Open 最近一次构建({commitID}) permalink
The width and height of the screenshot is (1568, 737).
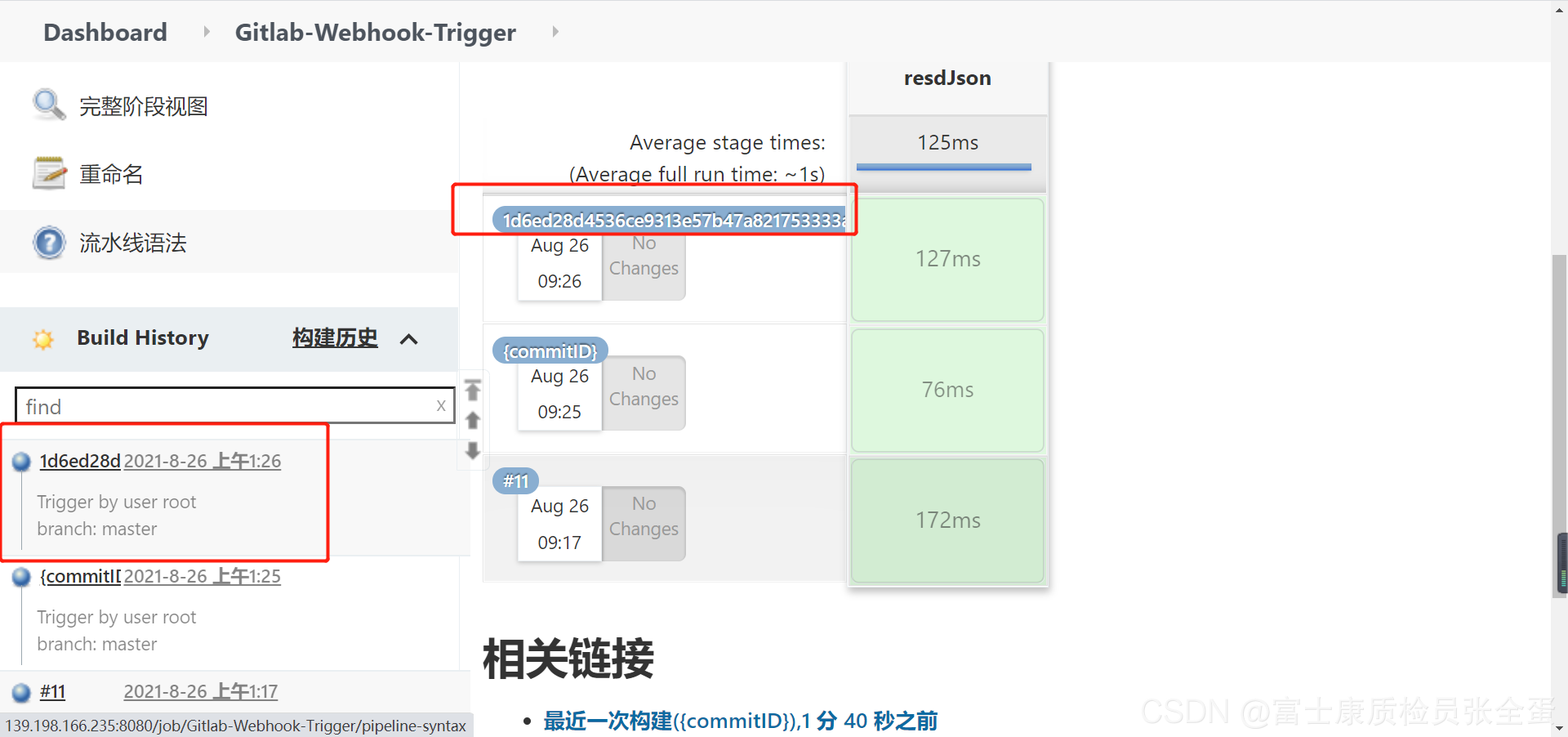[x=740, y=721]
